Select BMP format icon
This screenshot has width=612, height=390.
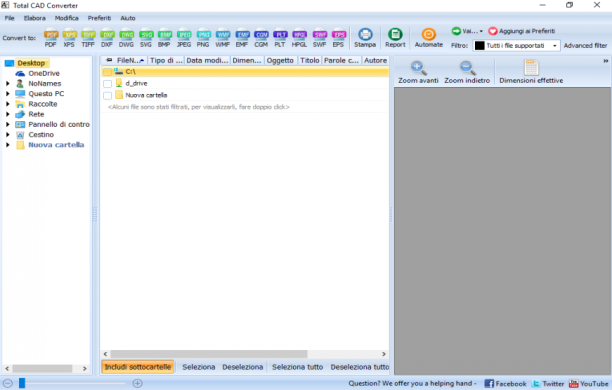164,38
